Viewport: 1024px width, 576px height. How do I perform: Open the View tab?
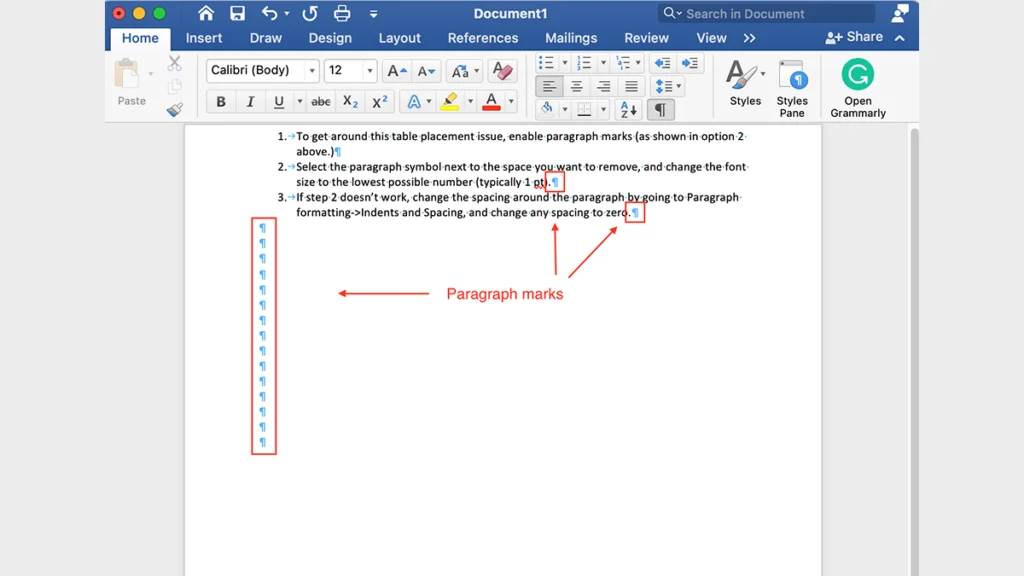pos(711,38)
